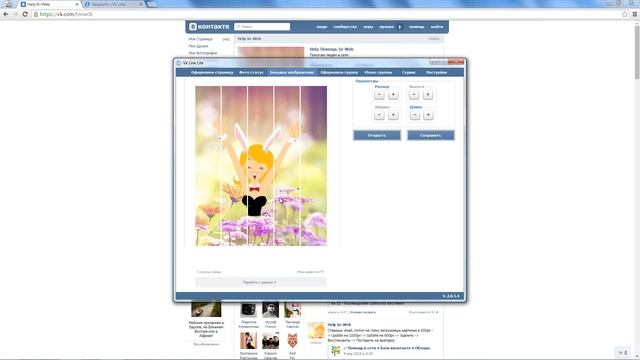Switch to the Help In Web browser tab
The height and width of the screenshot is (360, 640).
(x=49, y=4)
